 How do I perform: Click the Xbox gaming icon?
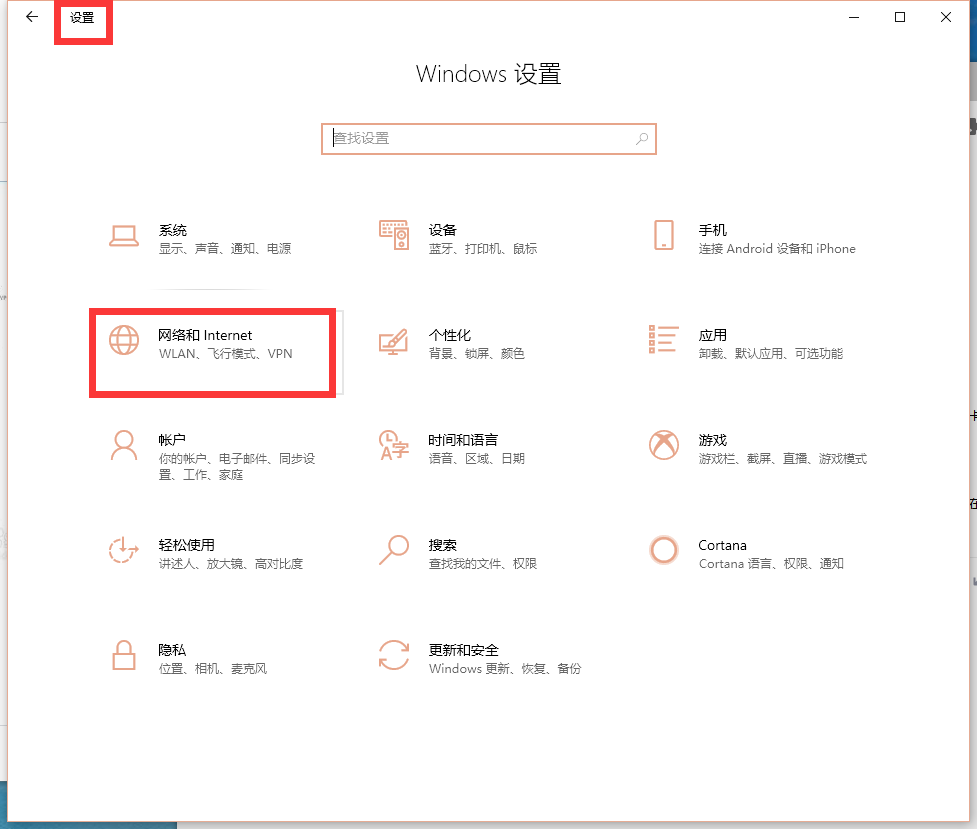[x=664, y=445]
